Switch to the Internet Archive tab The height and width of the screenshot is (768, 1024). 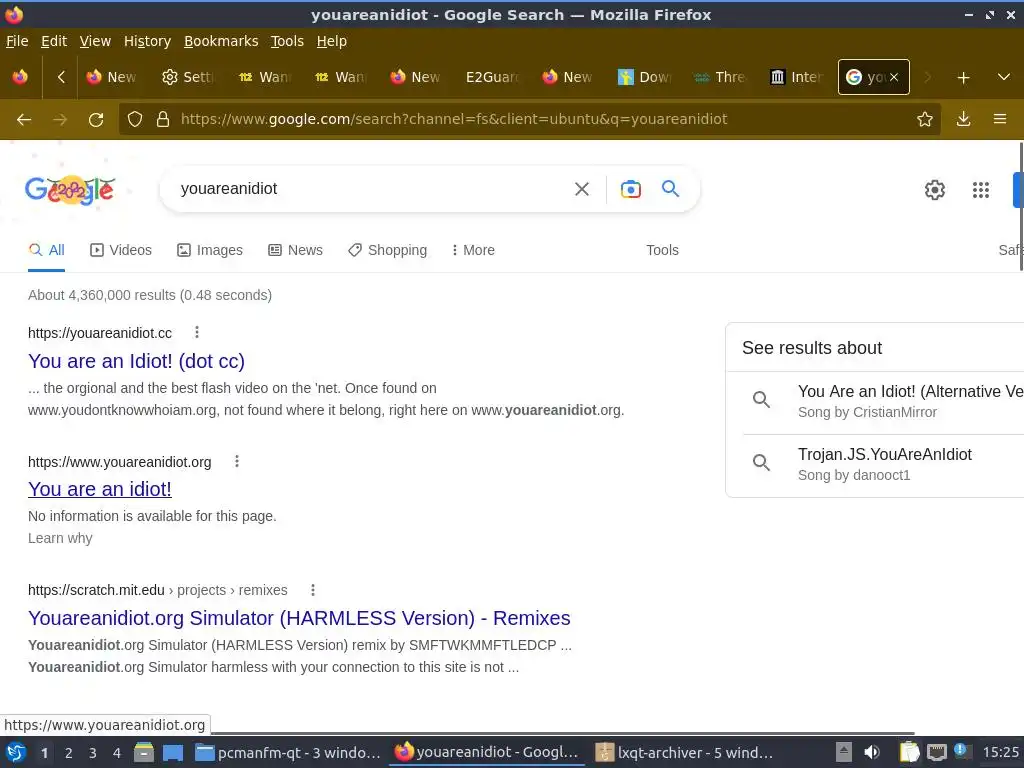click(796, 77)
